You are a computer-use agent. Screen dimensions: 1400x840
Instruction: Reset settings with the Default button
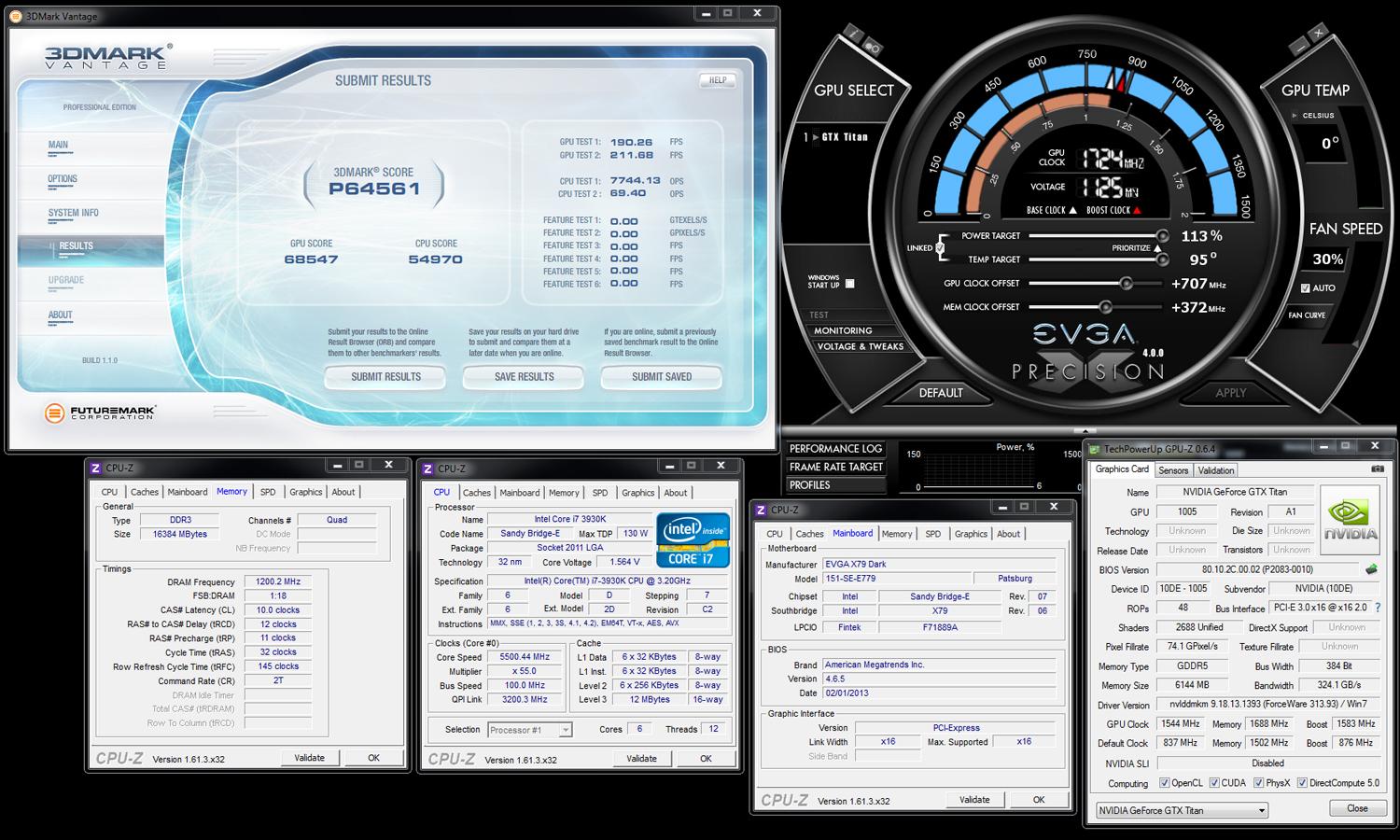click(x=941, y=393)
